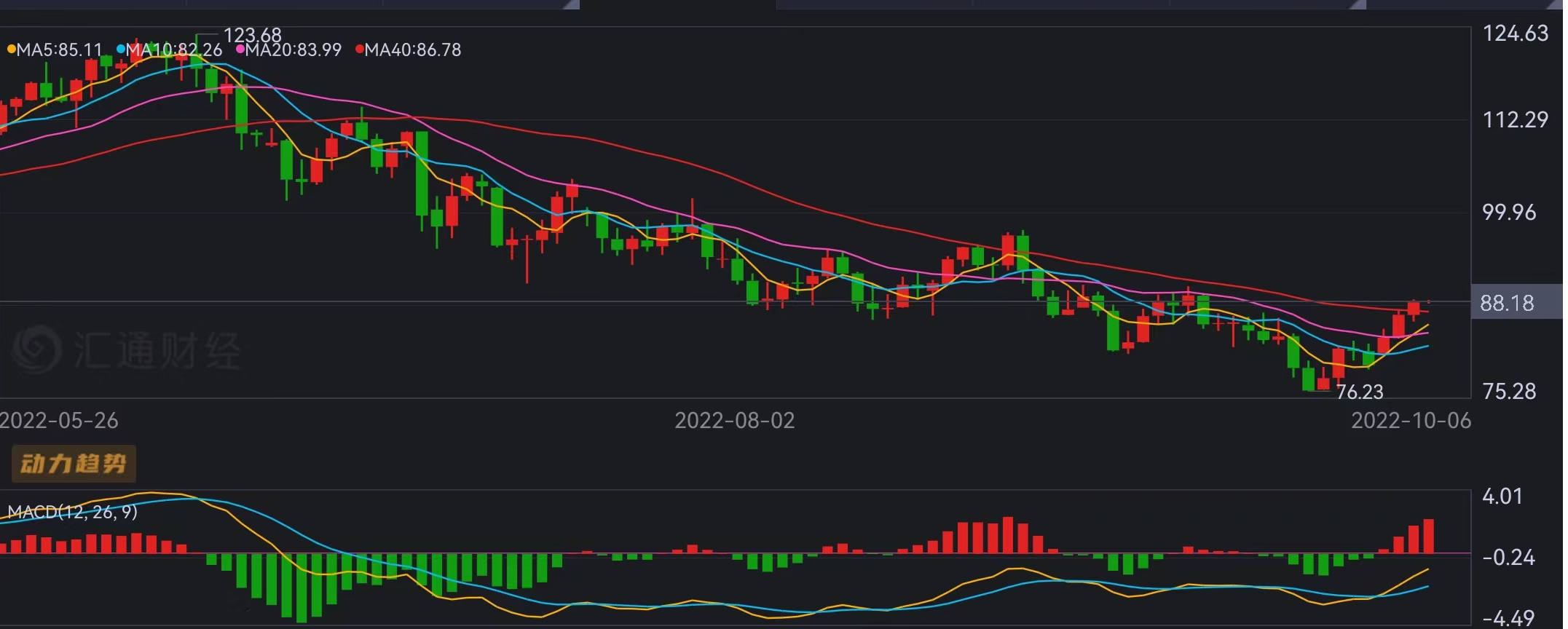The image size is (1568, 629).
Task: Toggle the MA5:85.11 moving average label
Action: (x=60, y=50)
